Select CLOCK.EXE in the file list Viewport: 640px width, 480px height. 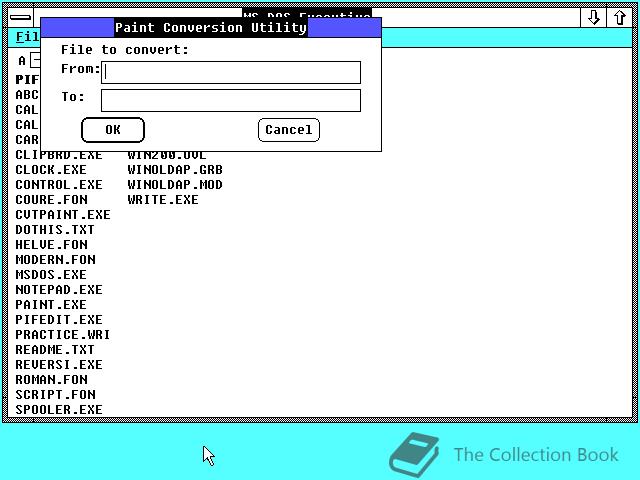(x=51, y=170)
